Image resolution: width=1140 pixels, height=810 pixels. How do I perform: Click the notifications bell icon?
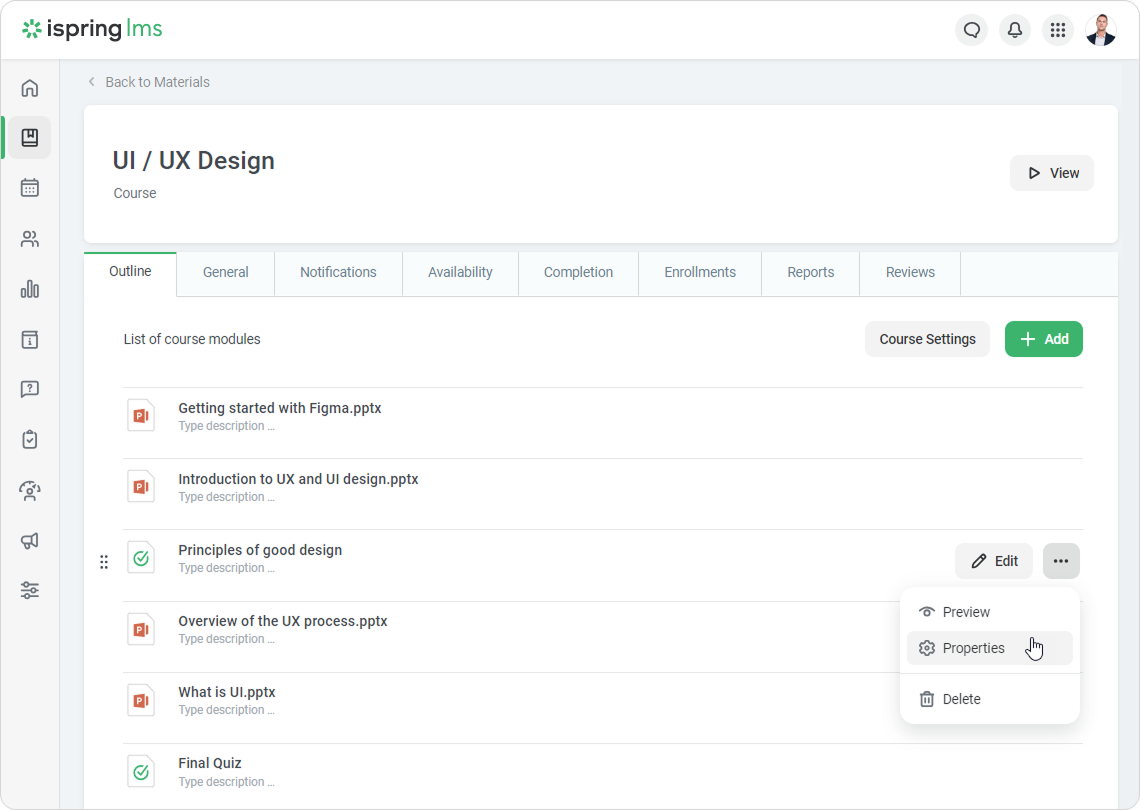(x=1014, y=30)
